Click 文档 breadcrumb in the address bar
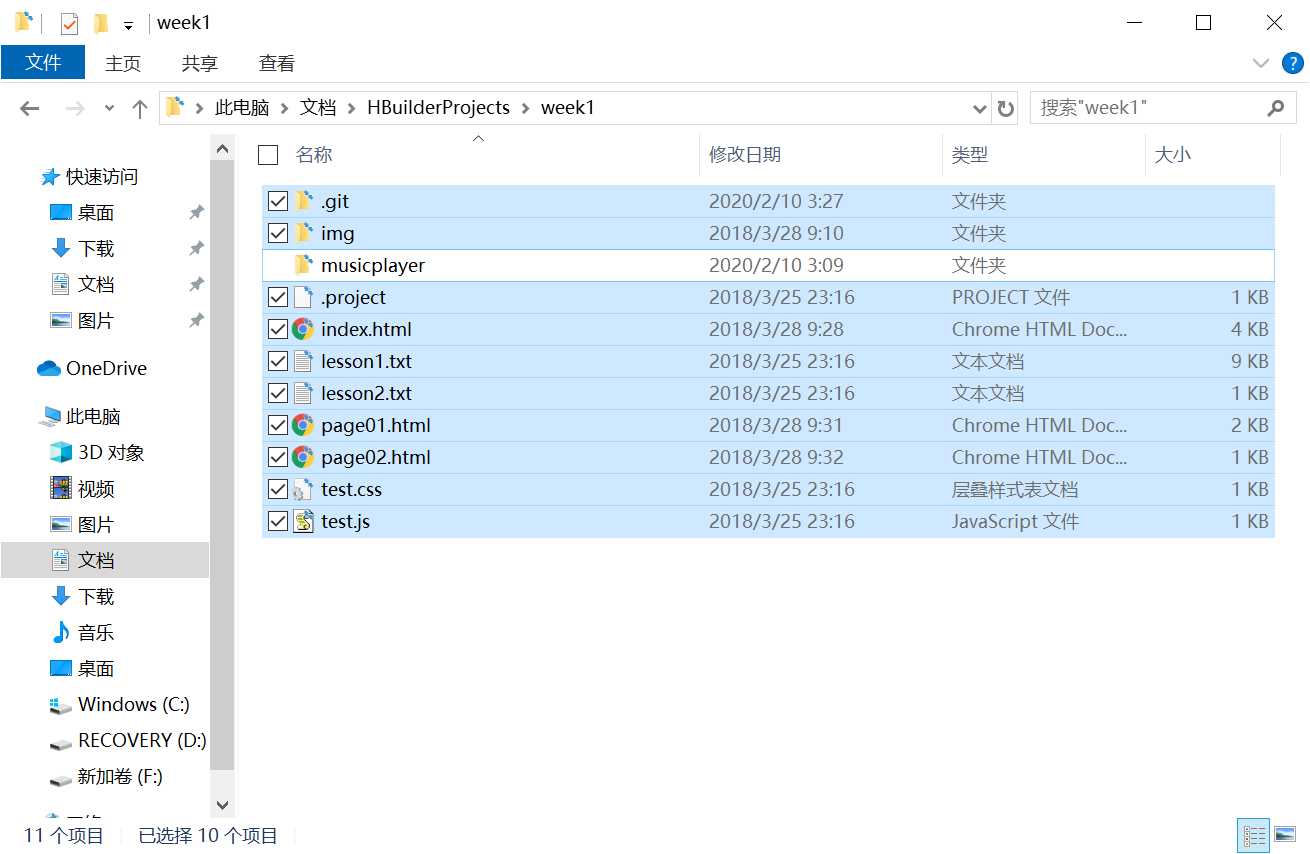 tap(318, 108)
